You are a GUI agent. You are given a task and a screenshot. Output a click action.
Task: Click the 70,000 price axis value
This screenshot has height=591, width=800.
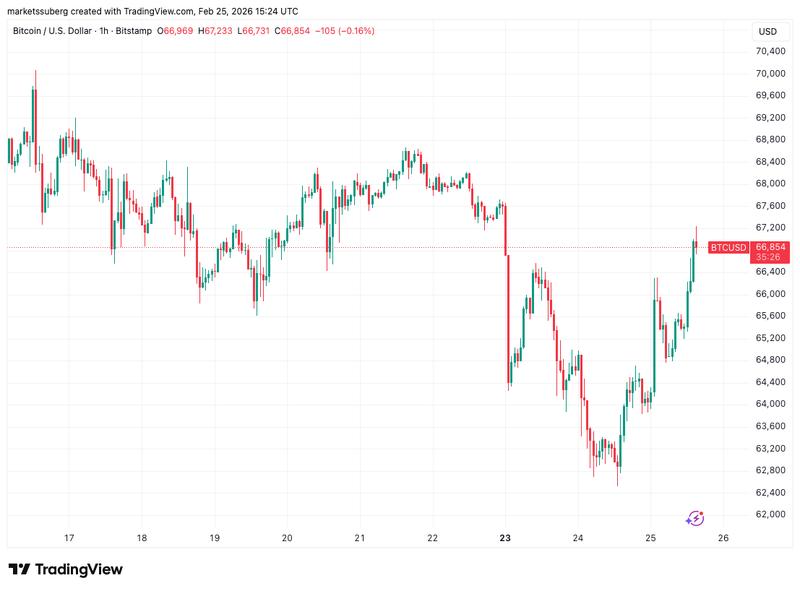[x=769, y=74]
